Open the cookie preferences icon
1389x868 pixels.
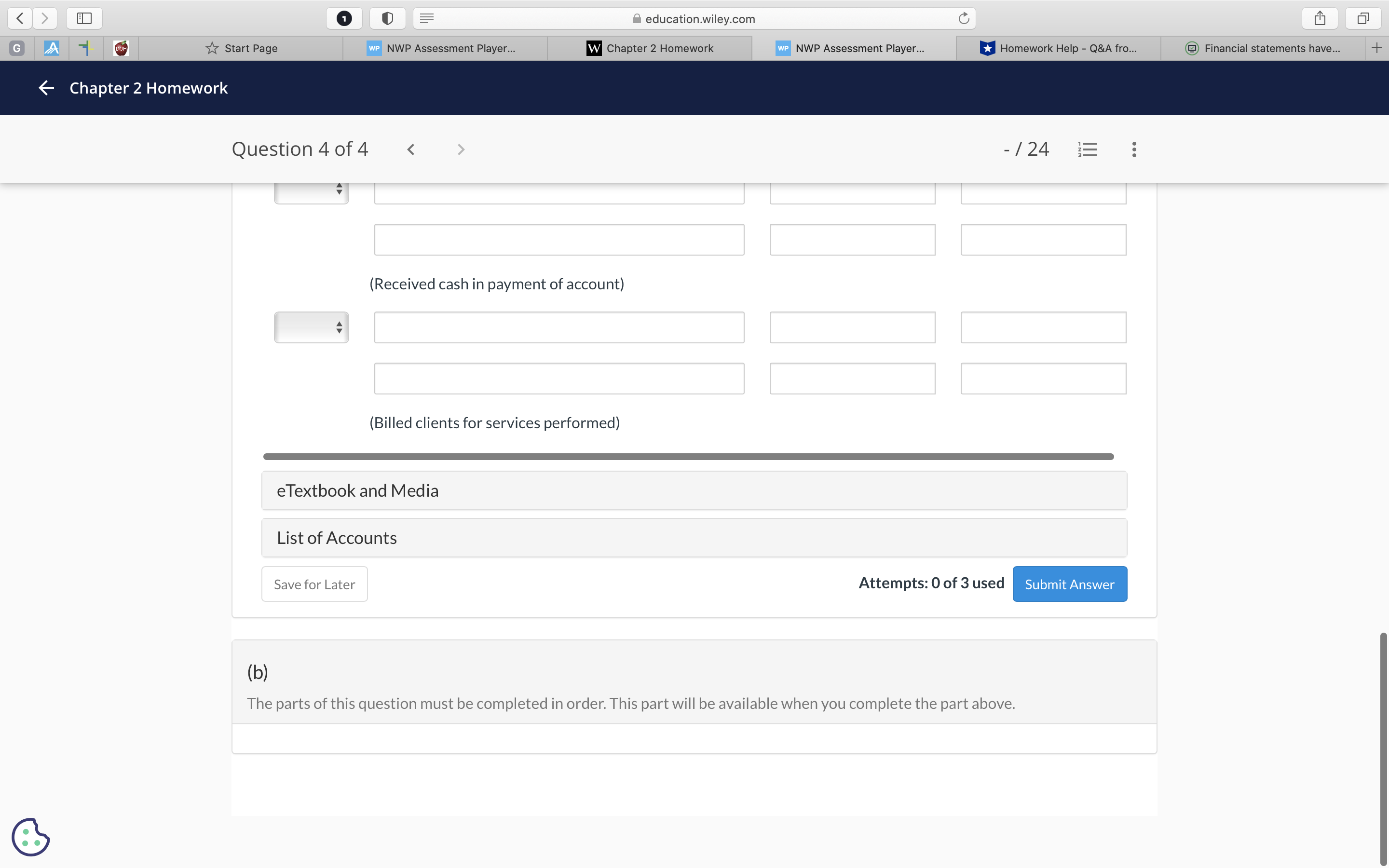(x=31, y=837)
